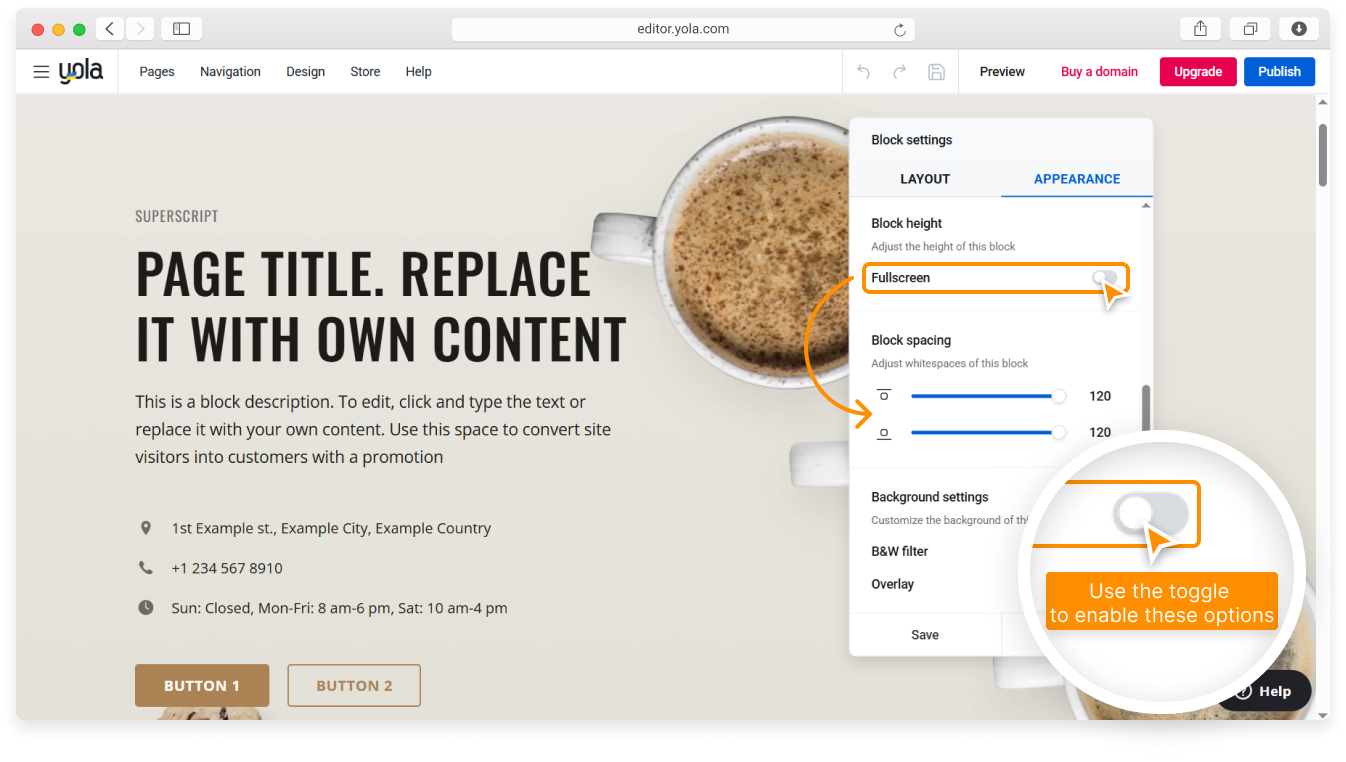The image size is (1346, 762).
Task: Reload page using address bar icon
Action: click(x=900, y=30)
